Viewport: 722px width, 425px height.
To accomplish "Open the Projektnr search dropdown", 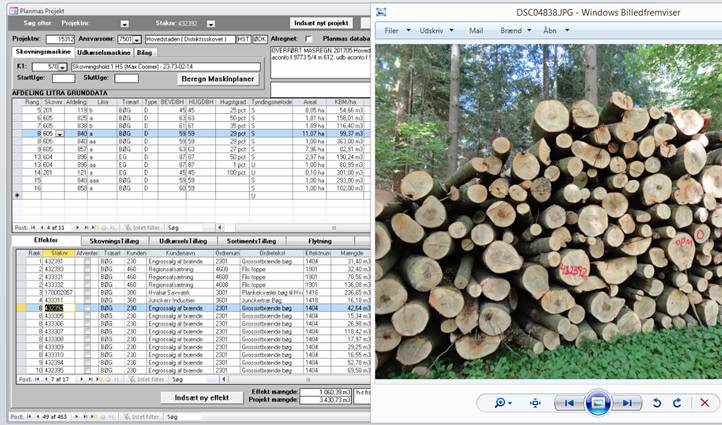I will point(124,23).
